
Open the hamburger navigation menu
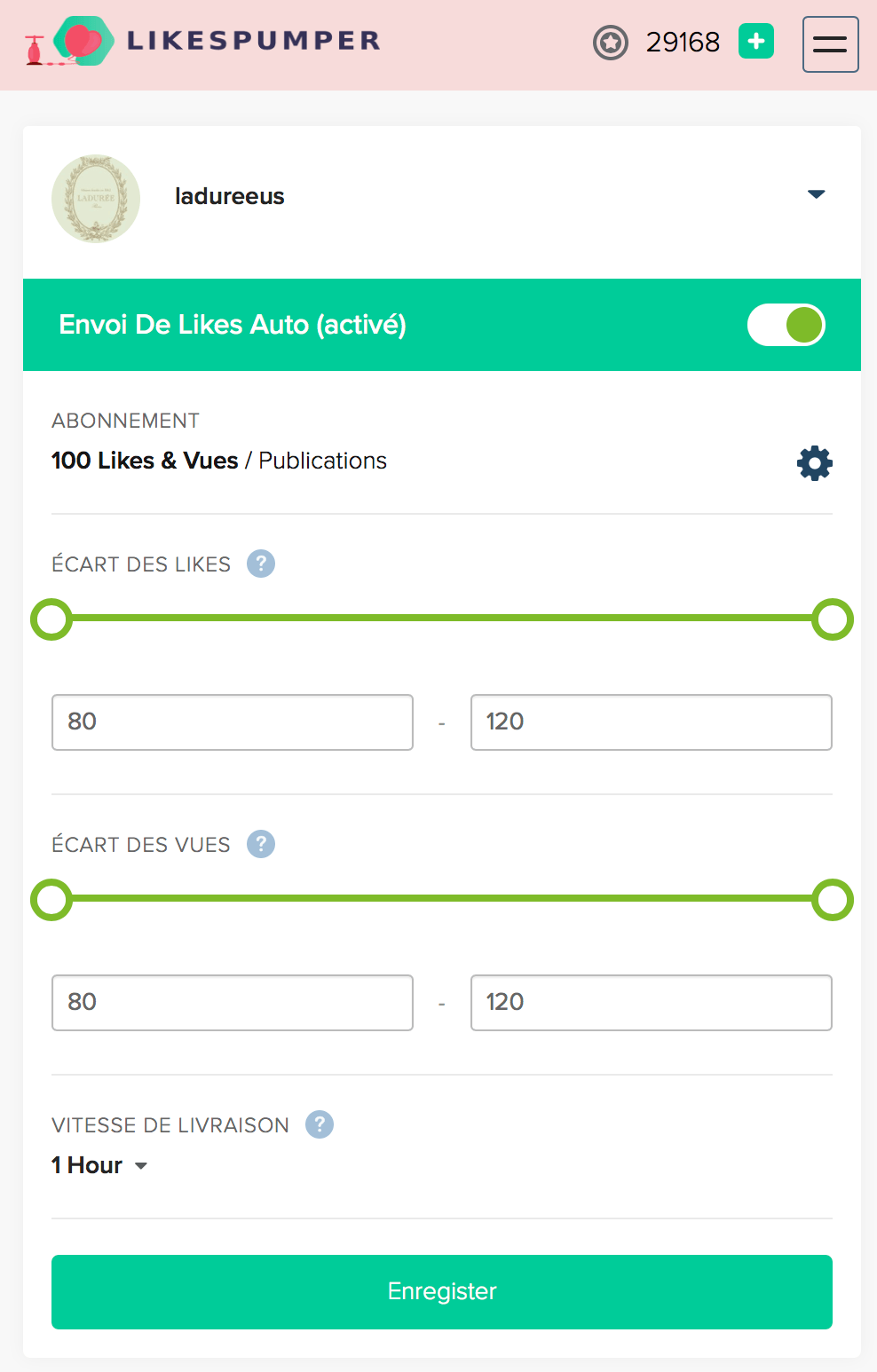click(831, 44)
